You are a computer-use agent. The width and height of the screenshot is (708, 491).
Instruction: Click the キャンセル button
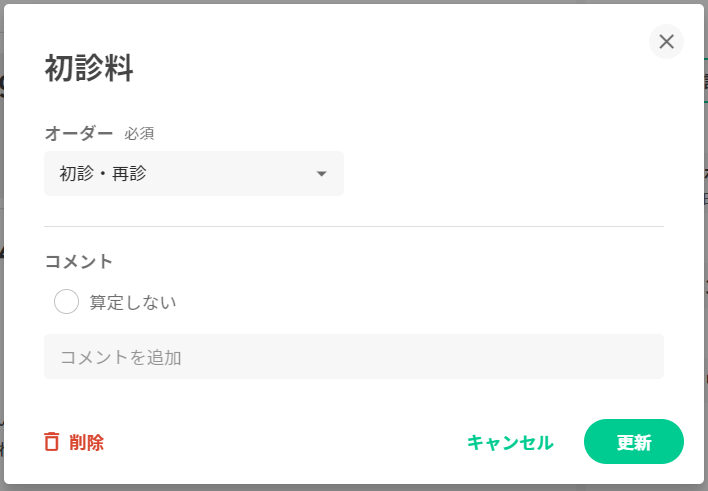(509, 443)
